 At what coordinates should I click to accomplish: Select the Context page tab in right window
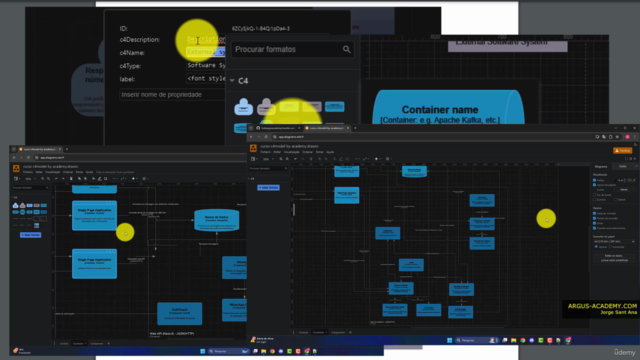click(303, 332)
